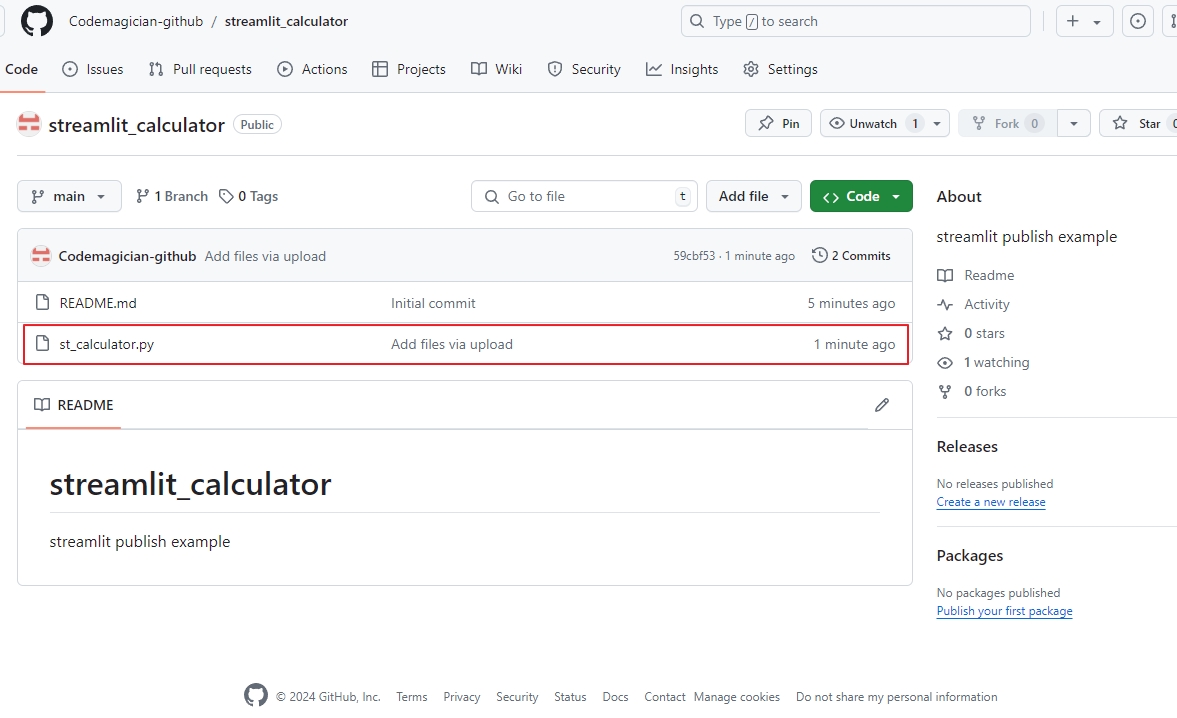Switch to the Code tab
The image size is (1177, 718).
pyautogui.click(x=21, y=69)
